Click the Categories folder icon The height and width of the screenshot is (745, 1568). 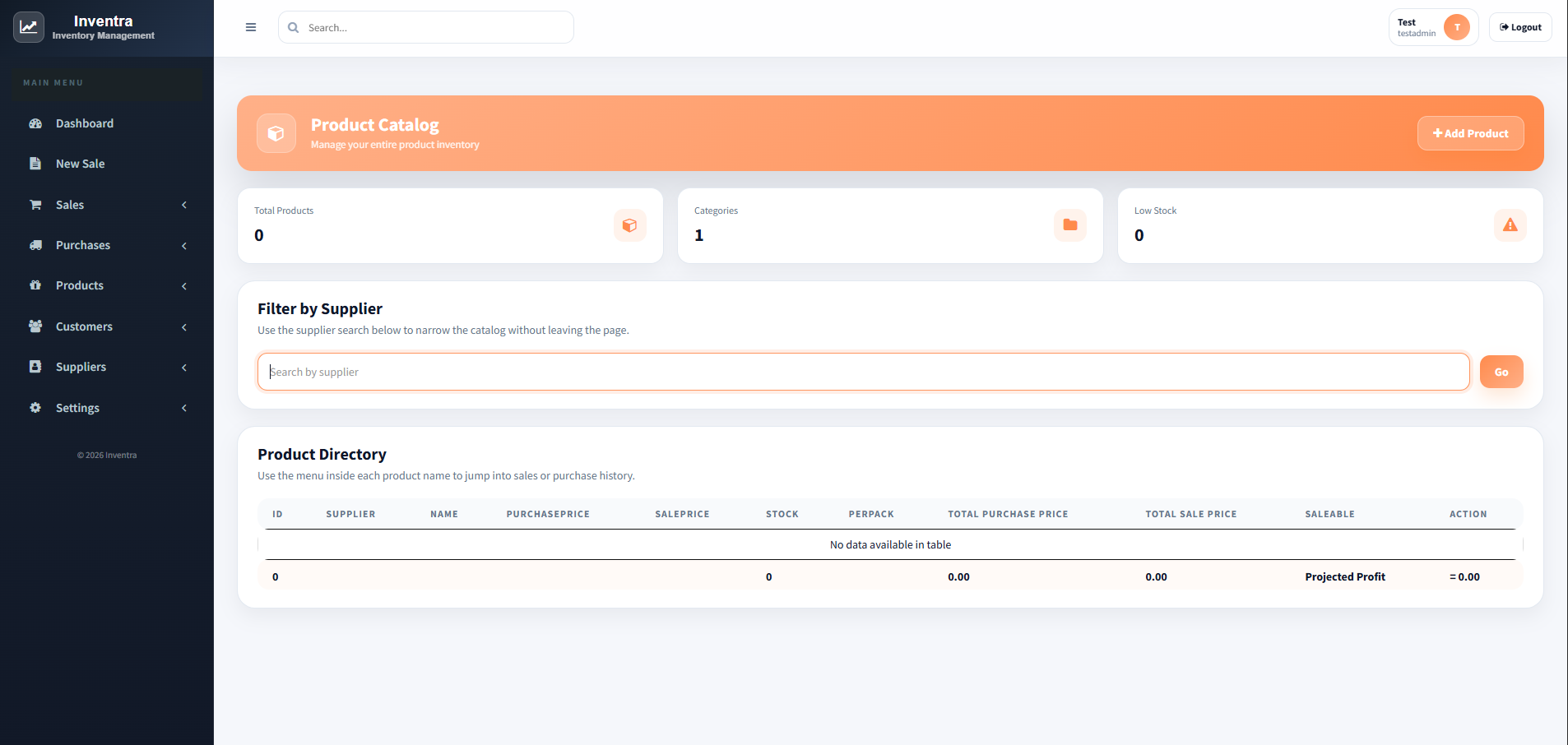point(1069,225)
